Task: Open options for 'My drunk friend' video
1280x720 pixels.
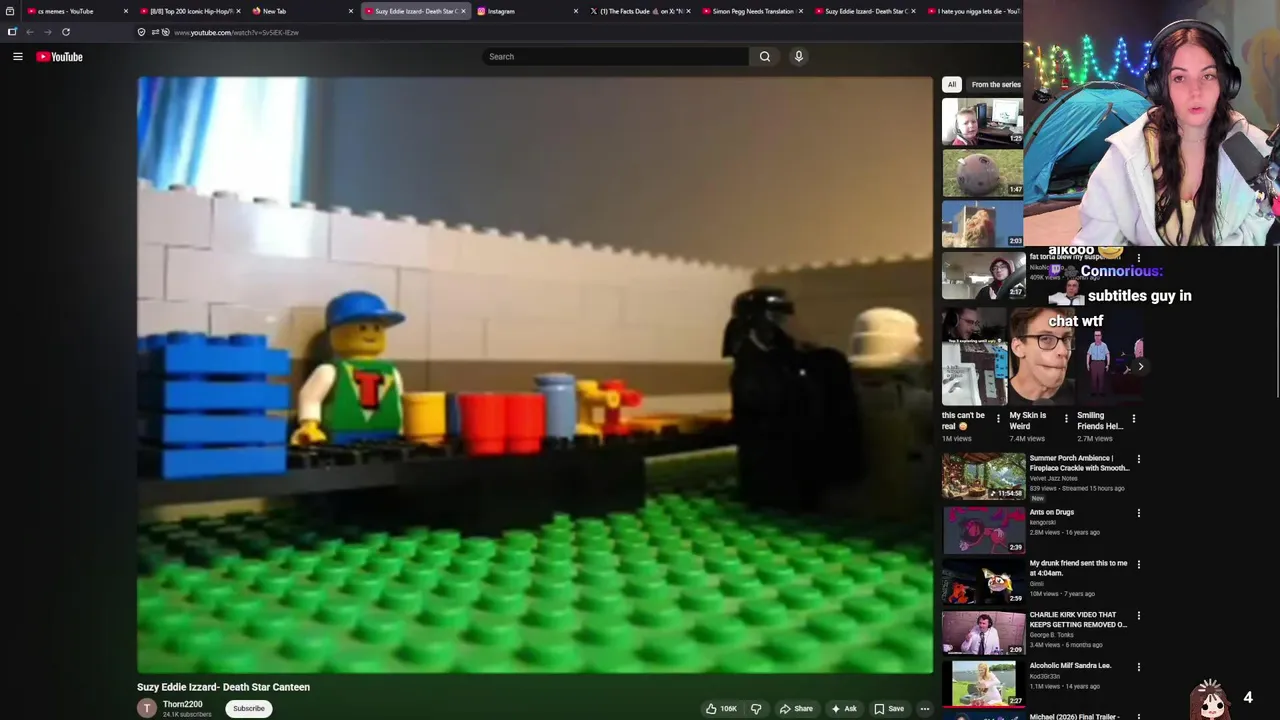Action: point(1138,564)
